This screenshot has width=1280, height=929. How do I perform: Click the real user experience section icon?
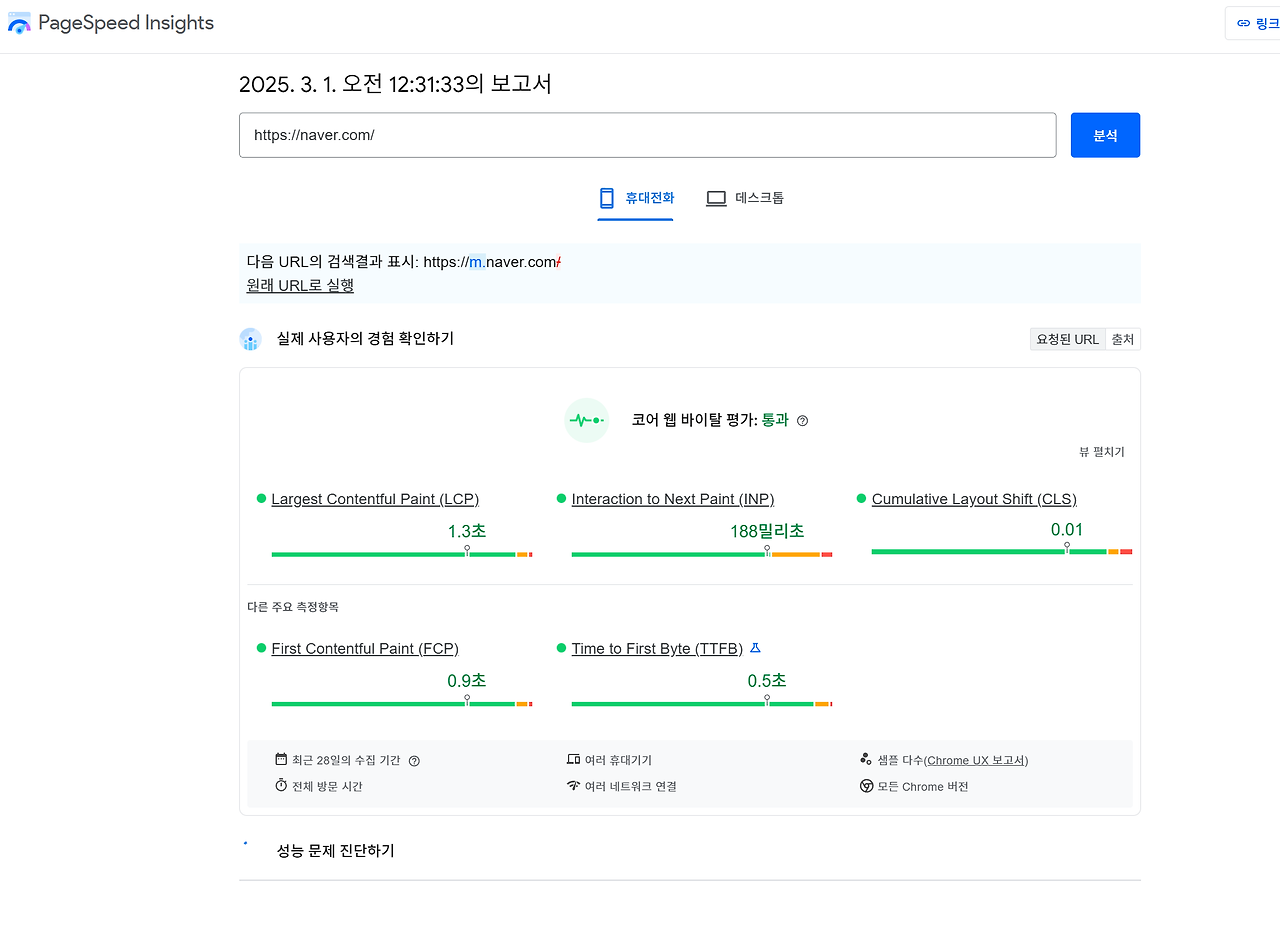point(250,339)
